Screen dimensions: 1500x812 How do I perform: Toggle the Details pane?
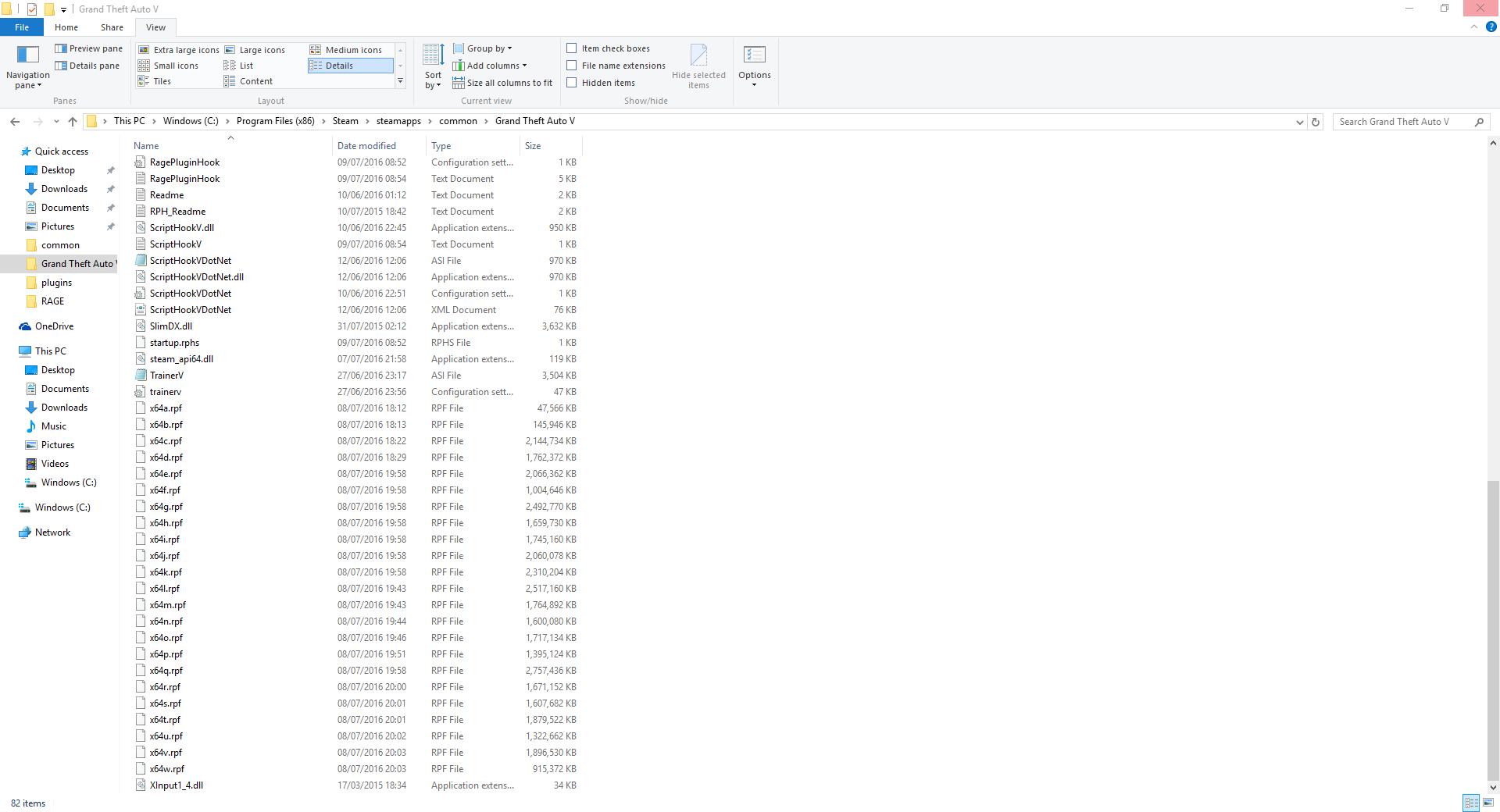(87, 66)
